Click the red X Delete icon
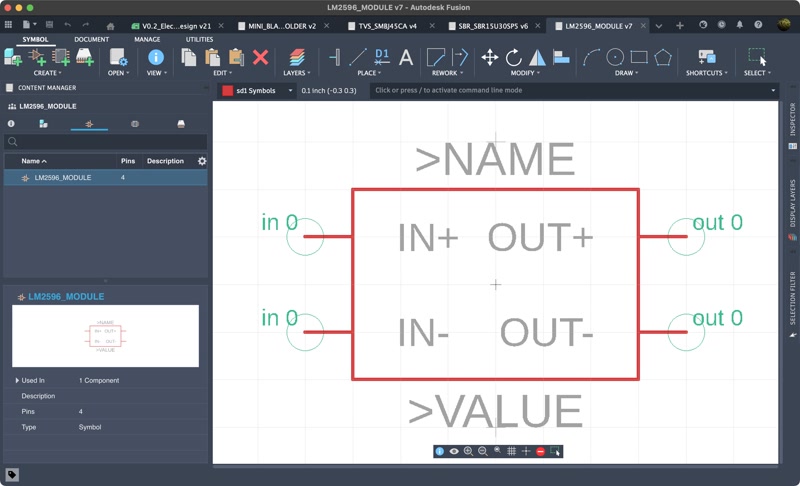The width and height of the screenshot is (800, 486). click(260, 57)
